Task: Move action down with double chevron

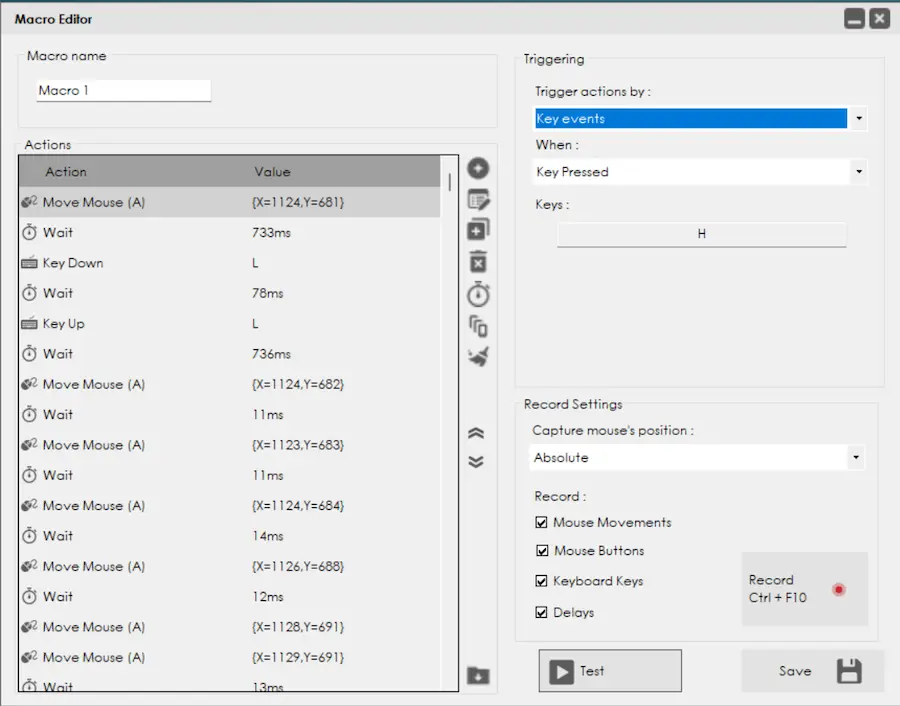Action: 477,462
